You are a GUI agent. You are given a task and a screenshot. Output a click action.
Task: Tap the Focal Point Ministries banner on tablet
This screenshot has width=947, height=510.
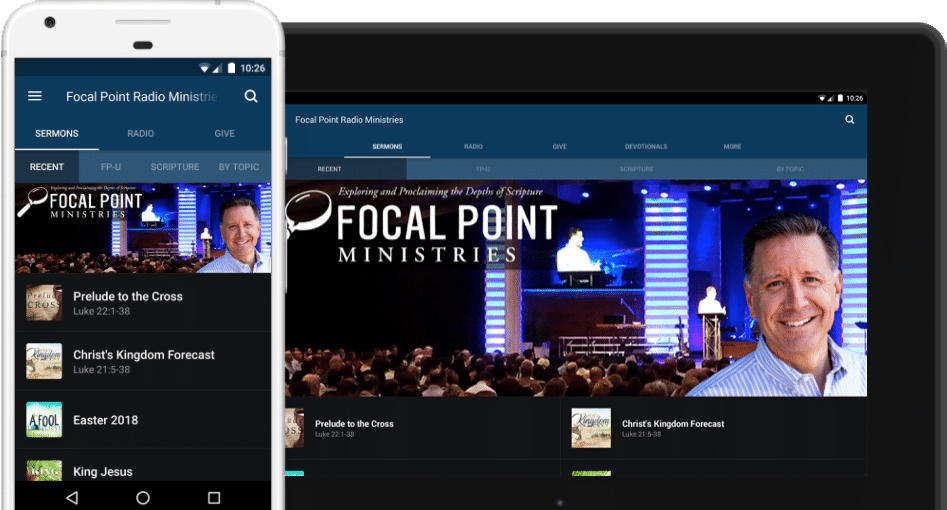576,288
